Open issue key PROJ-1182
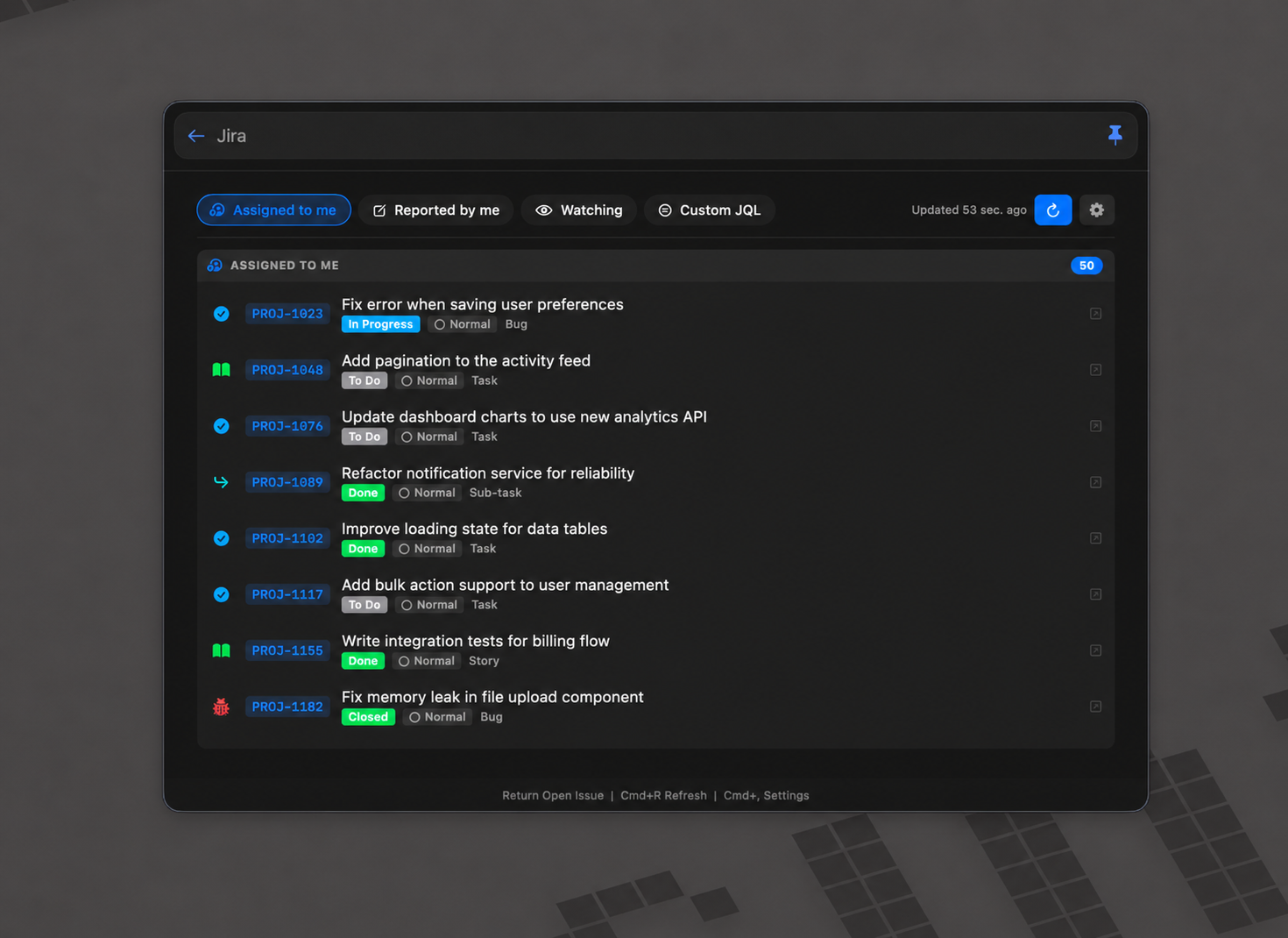 287,707
